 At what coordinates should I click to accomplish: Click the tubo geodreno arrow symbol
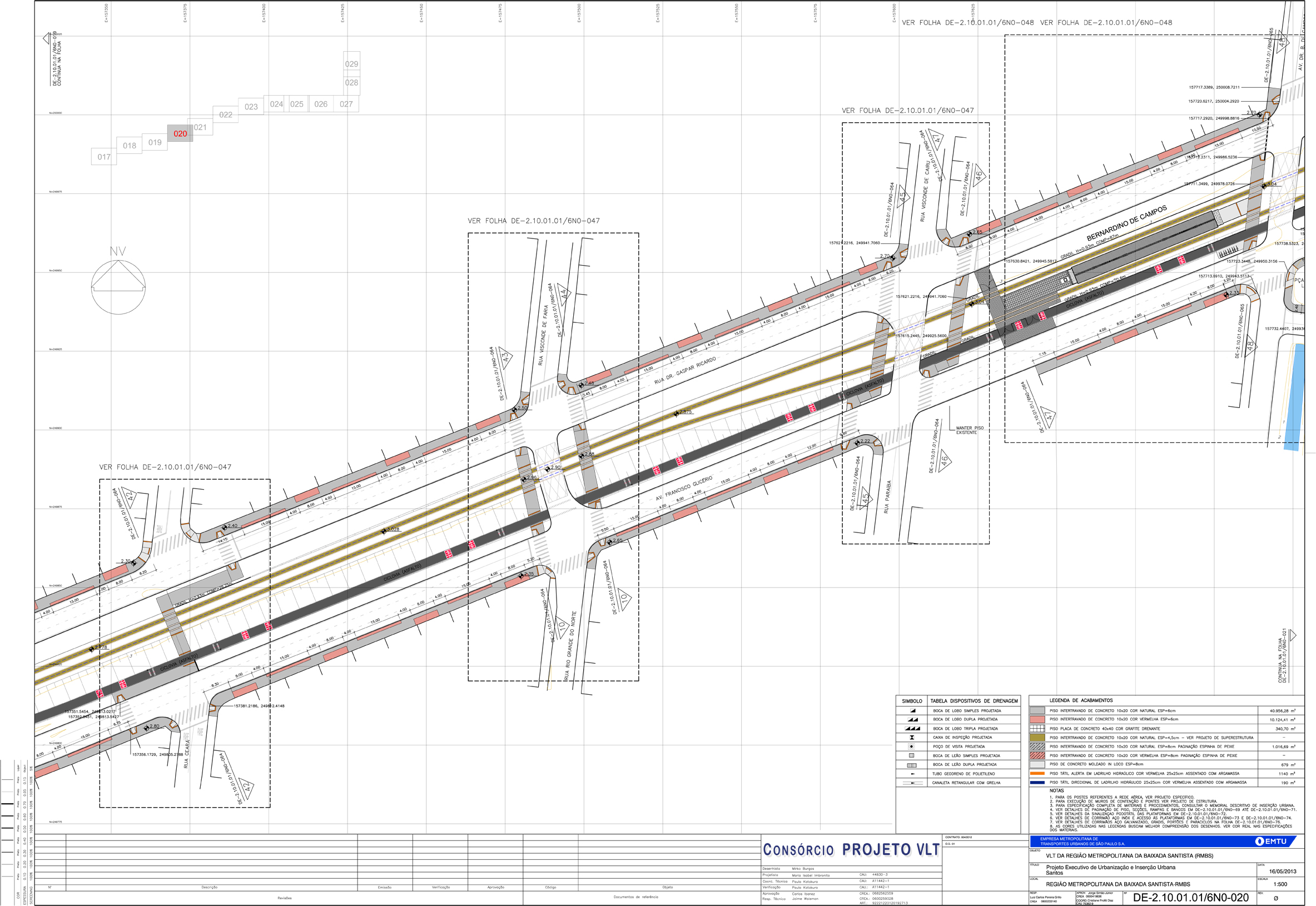coord(912,774)
